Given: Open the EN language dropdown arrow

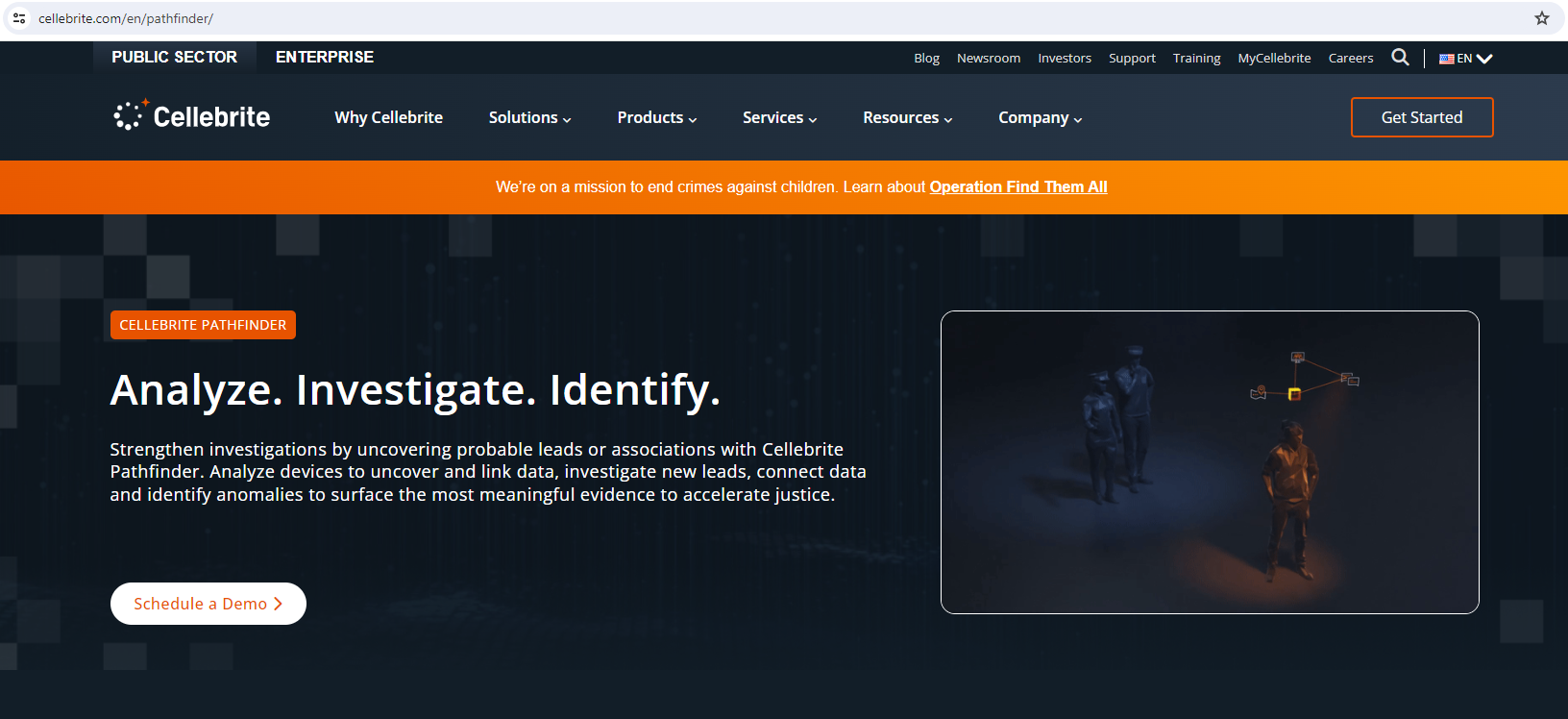Looking at the screenshot, I should coord(1484,59).
